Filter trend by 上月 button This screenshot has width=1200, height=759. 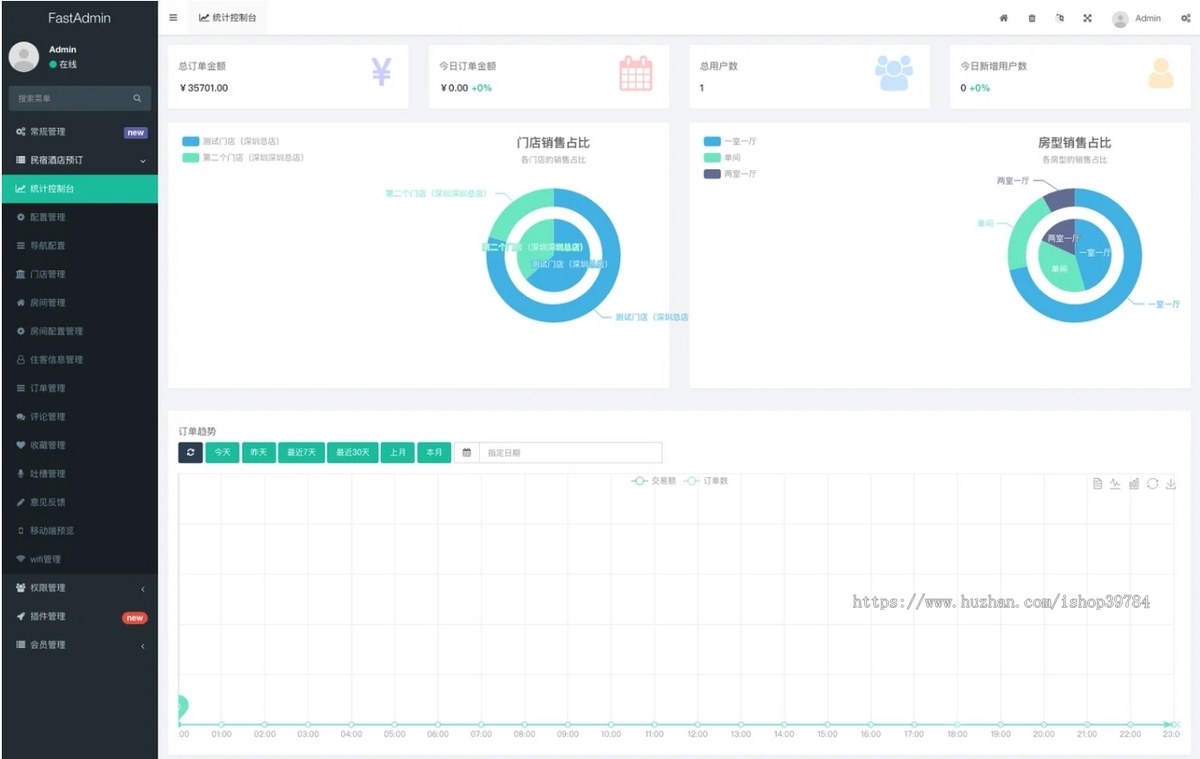coord(398,453)
